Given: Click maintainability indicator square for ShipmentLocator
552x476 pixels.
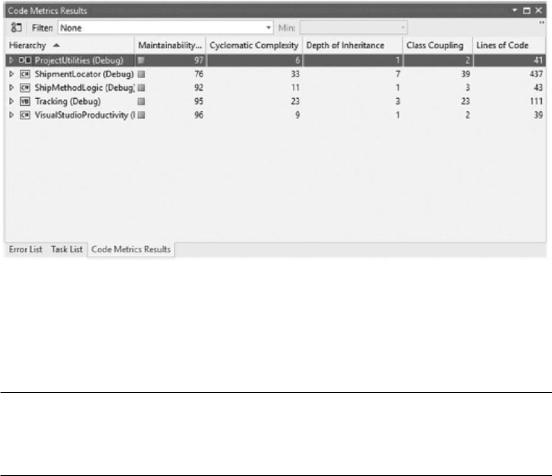Looking at the screenshot, I should (141, 74).
